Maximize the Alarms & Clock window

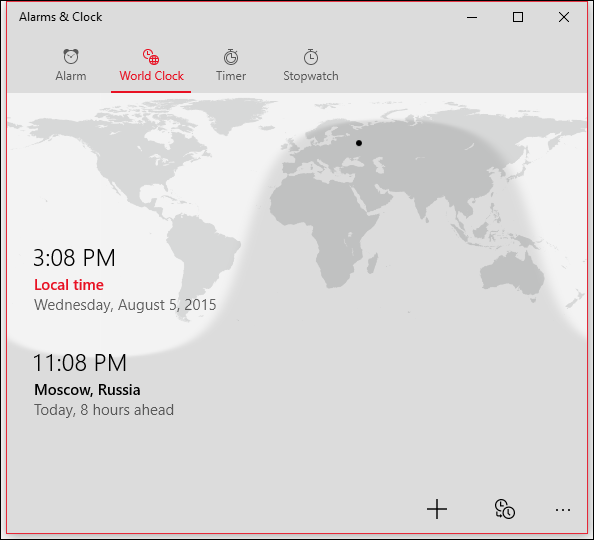tap(518, 17)
